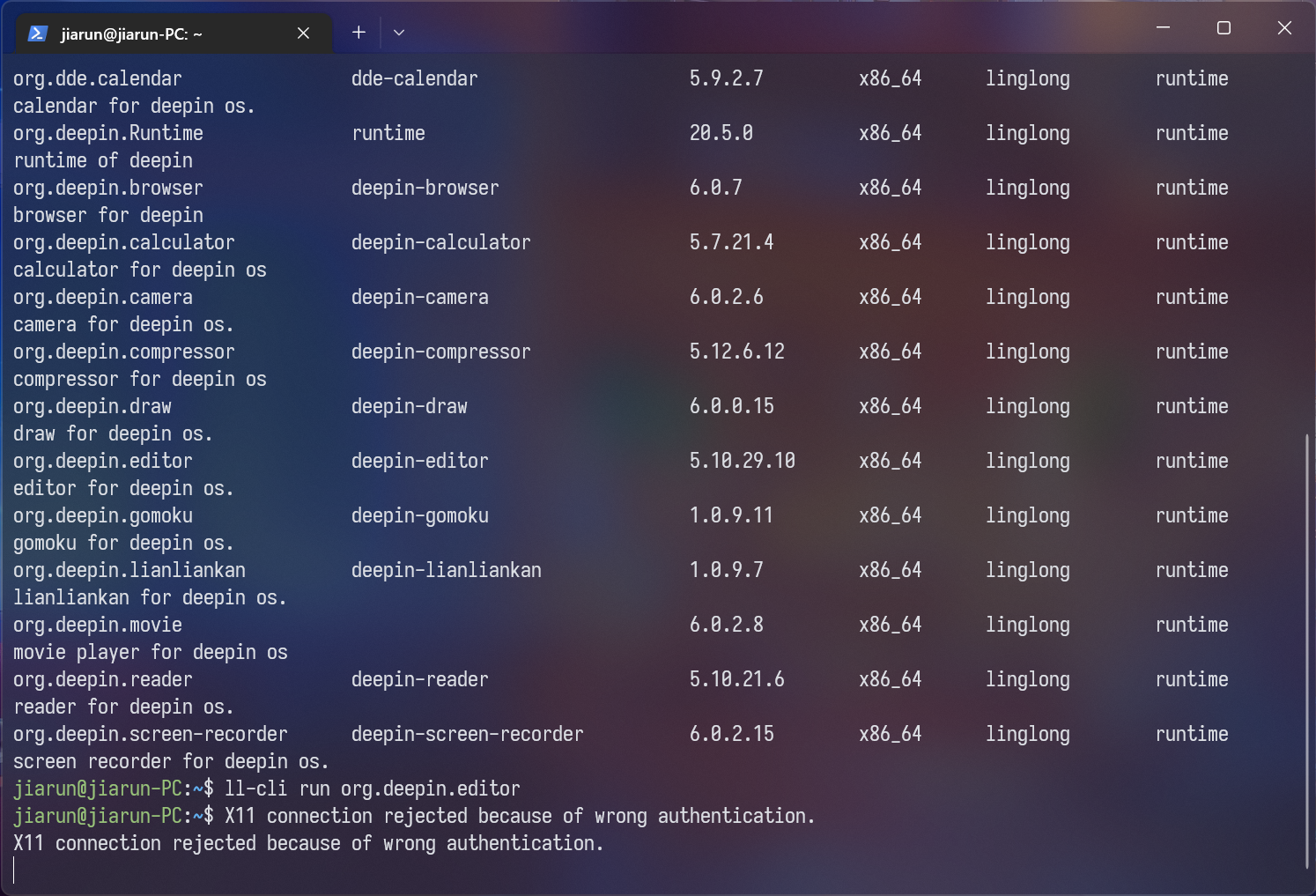Image resolution: width=1316 pixels, height=896 pixels.
Task: Click the deepin-screen-recorder package name
Action: tap(467, 734)
